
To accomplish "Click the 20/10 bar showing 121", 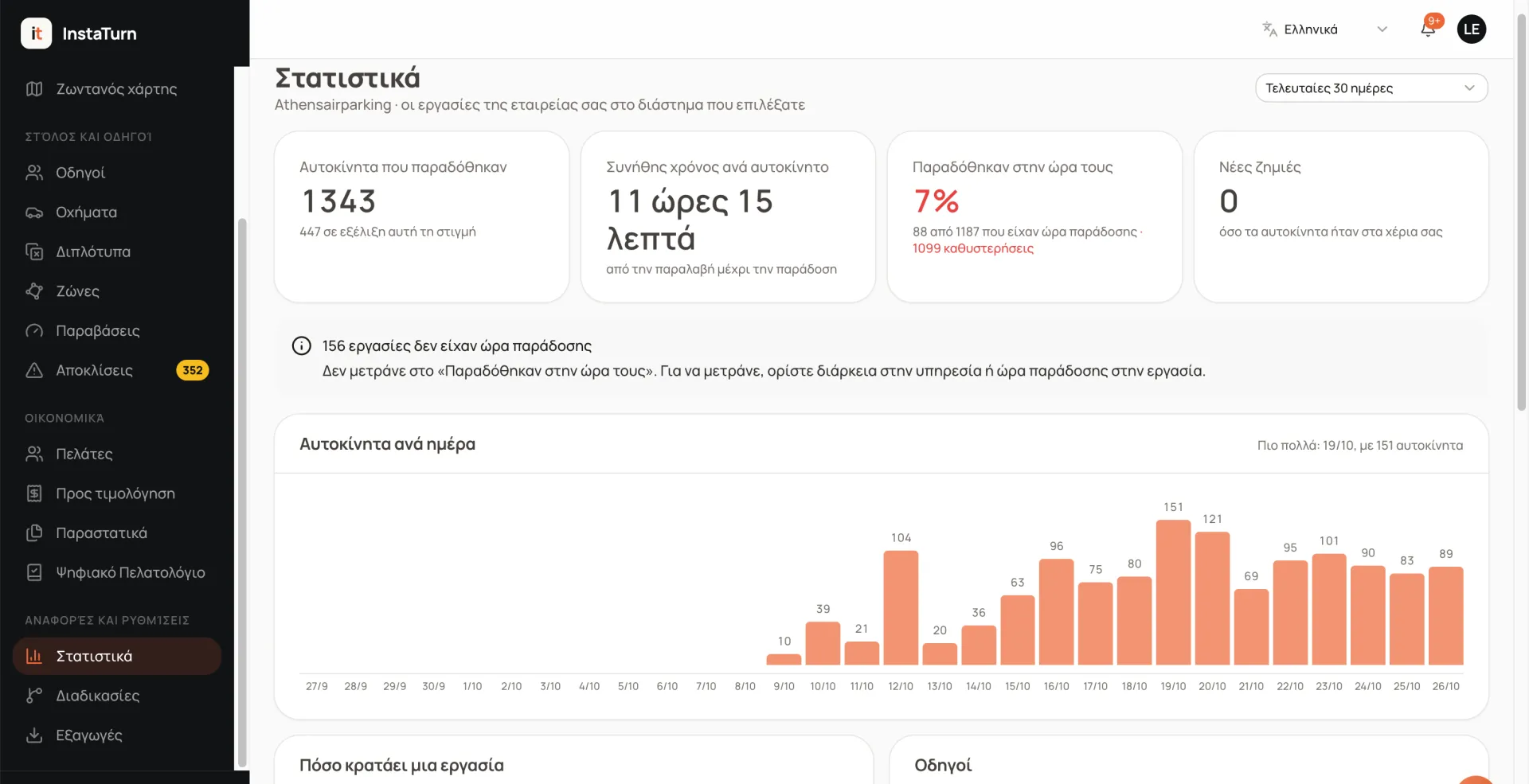I will pos(1212,598).
